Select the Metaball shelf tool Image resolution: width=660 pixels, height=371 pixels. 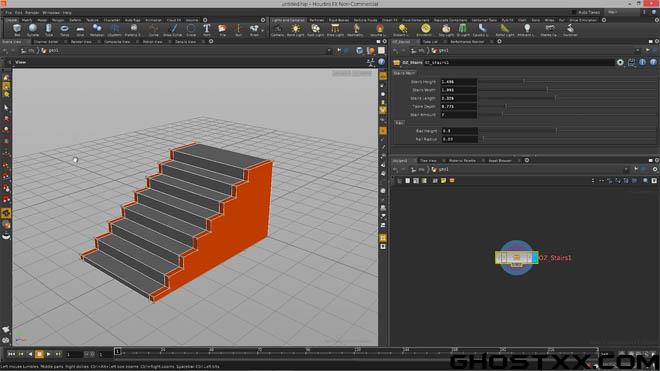[x=97, y=30]
